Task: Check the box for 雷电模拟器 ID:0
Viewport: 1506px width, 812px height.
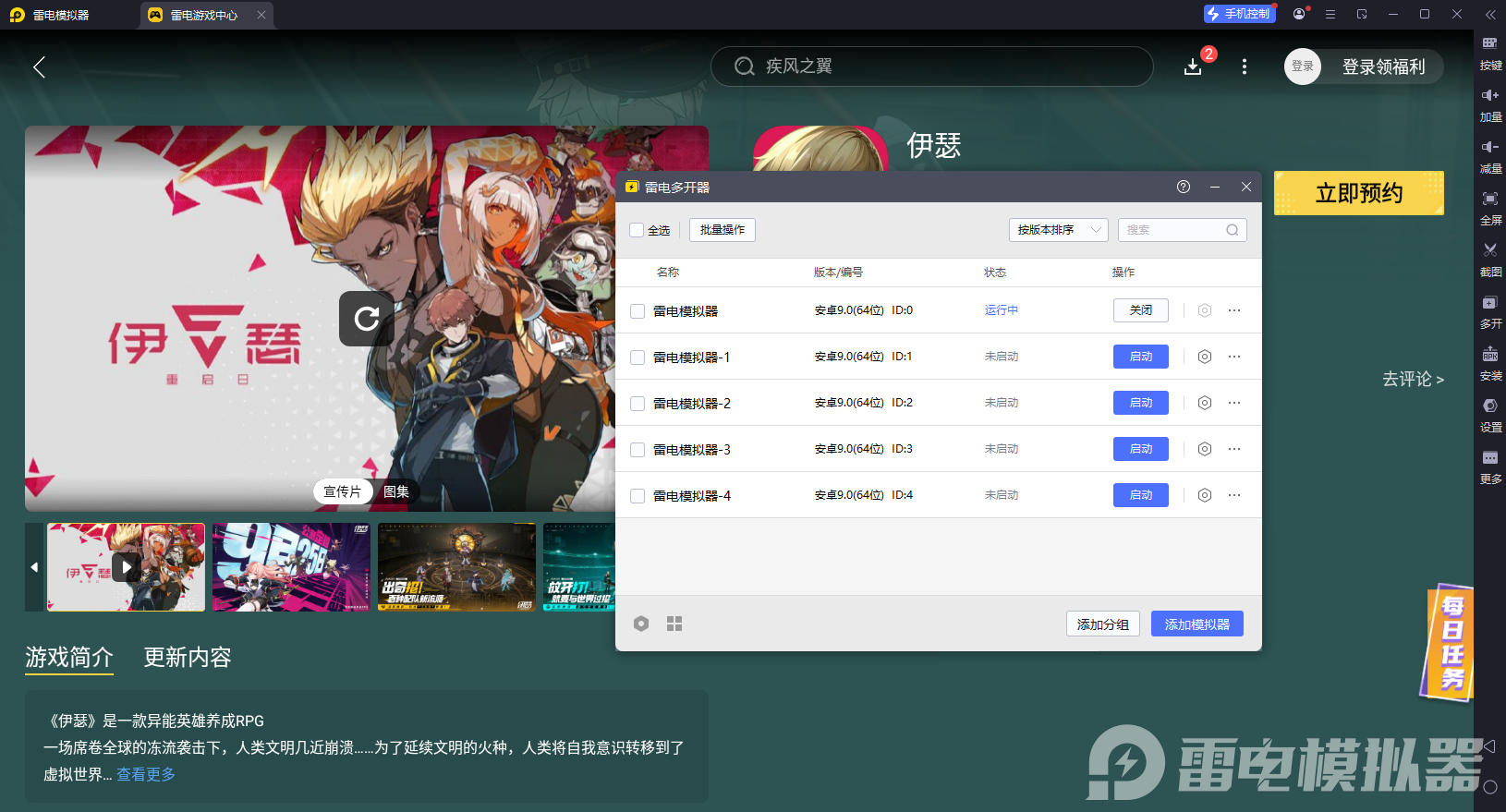Action: point(638,311)
